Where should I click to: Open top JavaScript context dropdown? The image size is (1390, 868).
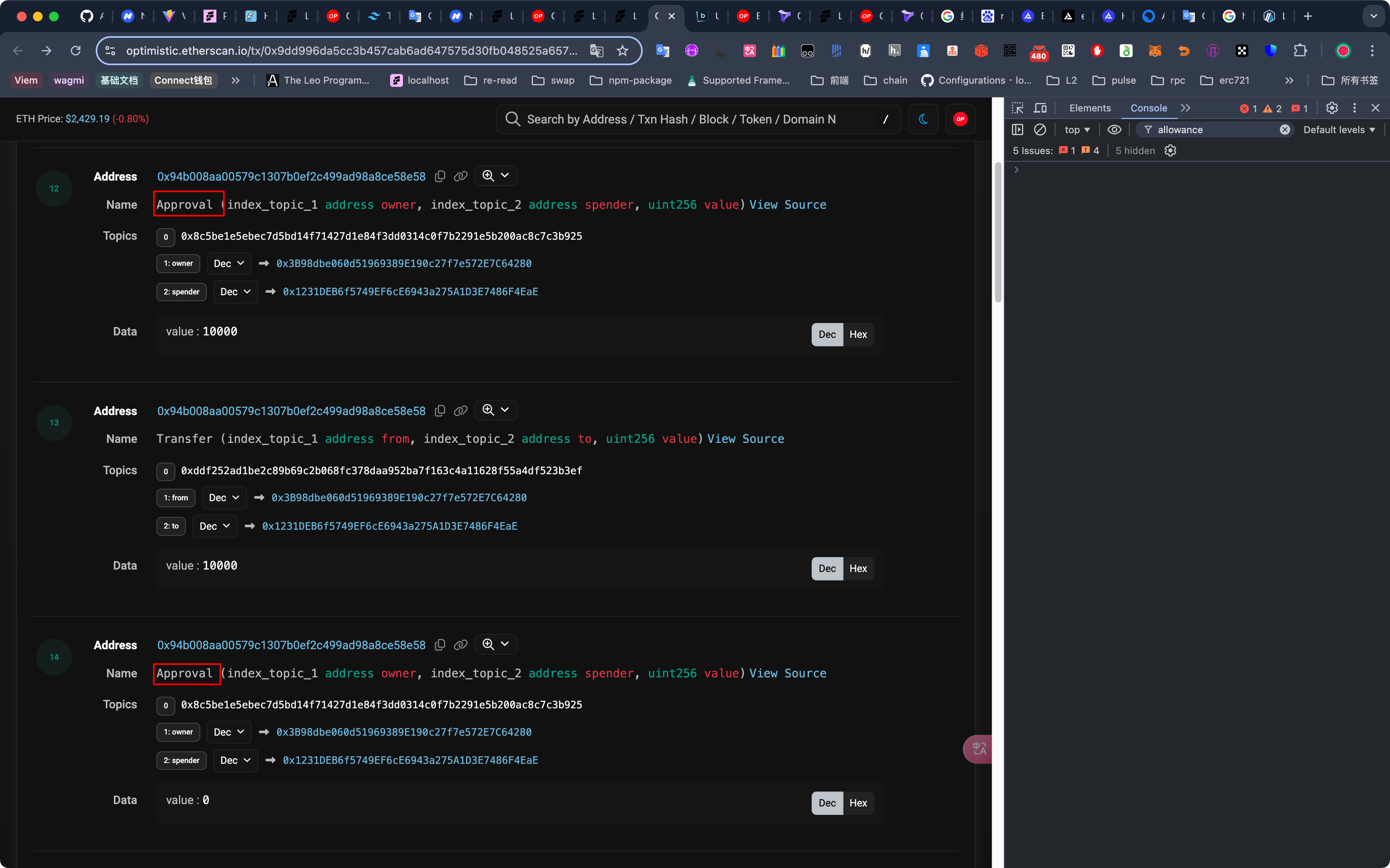coord(1077,130)
